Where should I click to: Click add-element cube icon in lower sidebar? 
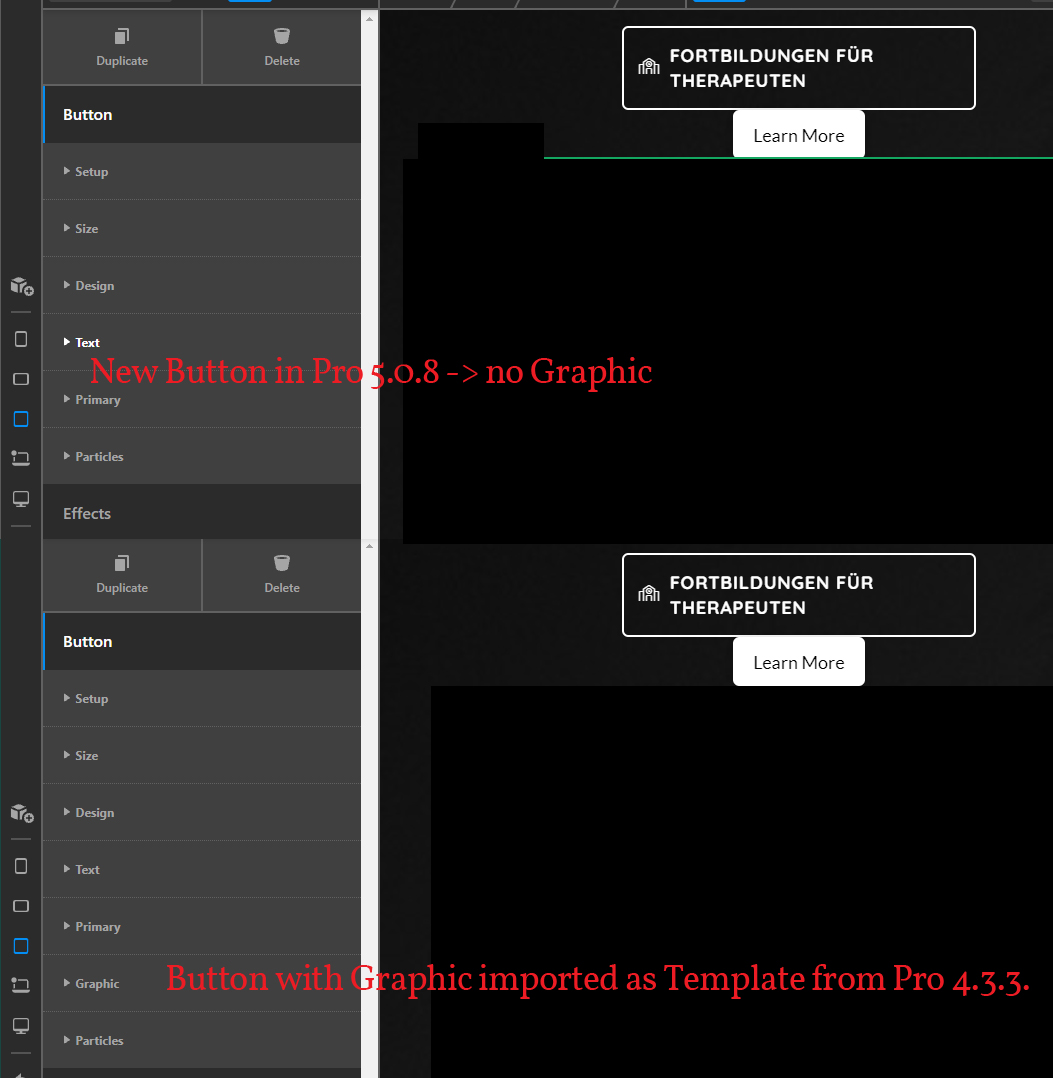pyautogui.click(x=21, y=813)
